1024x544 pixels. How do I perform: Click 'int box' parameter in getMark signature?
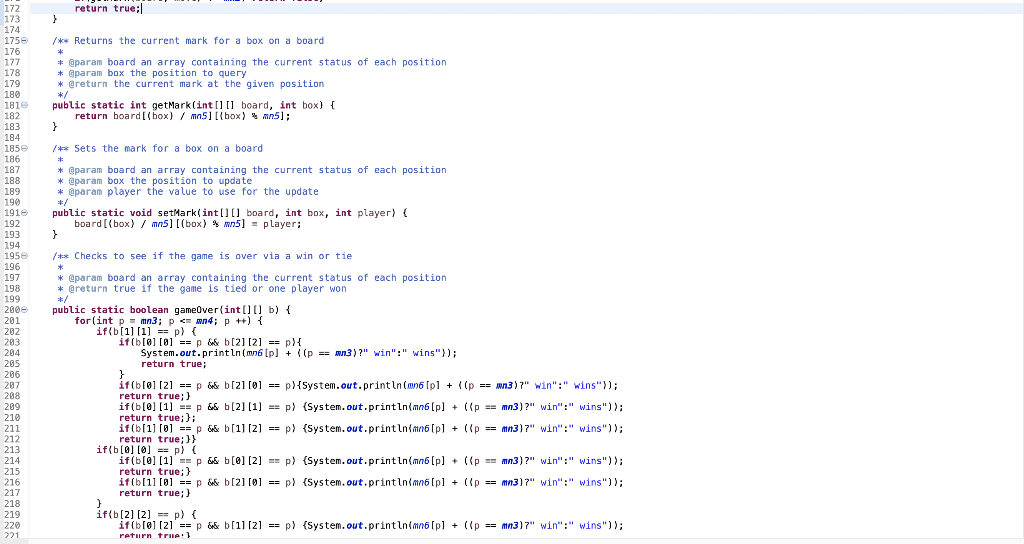(299, 105)
